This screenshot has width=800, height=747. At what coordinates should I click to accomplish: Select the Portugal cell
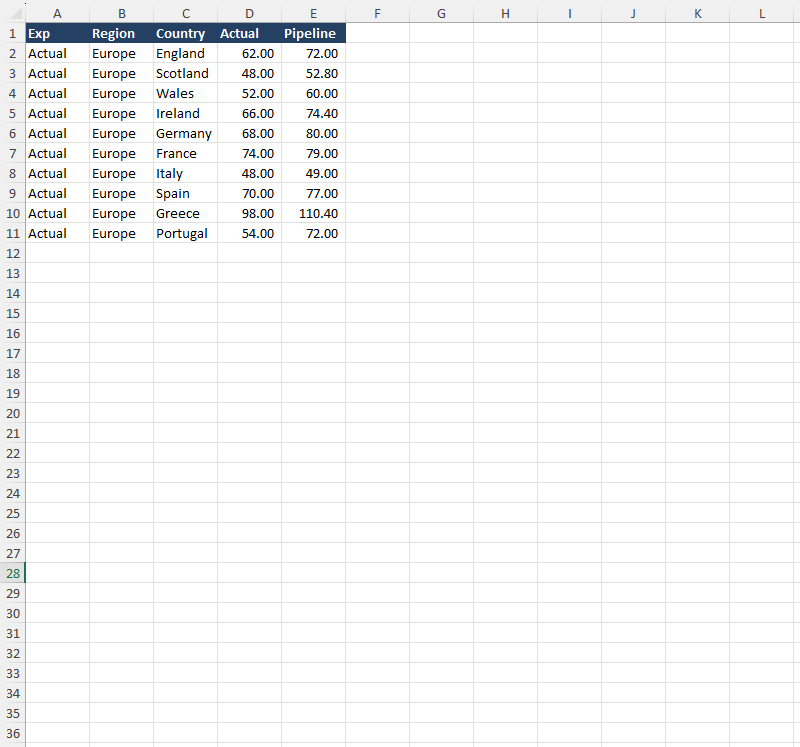pyautogui.click(x=186, y=234)
